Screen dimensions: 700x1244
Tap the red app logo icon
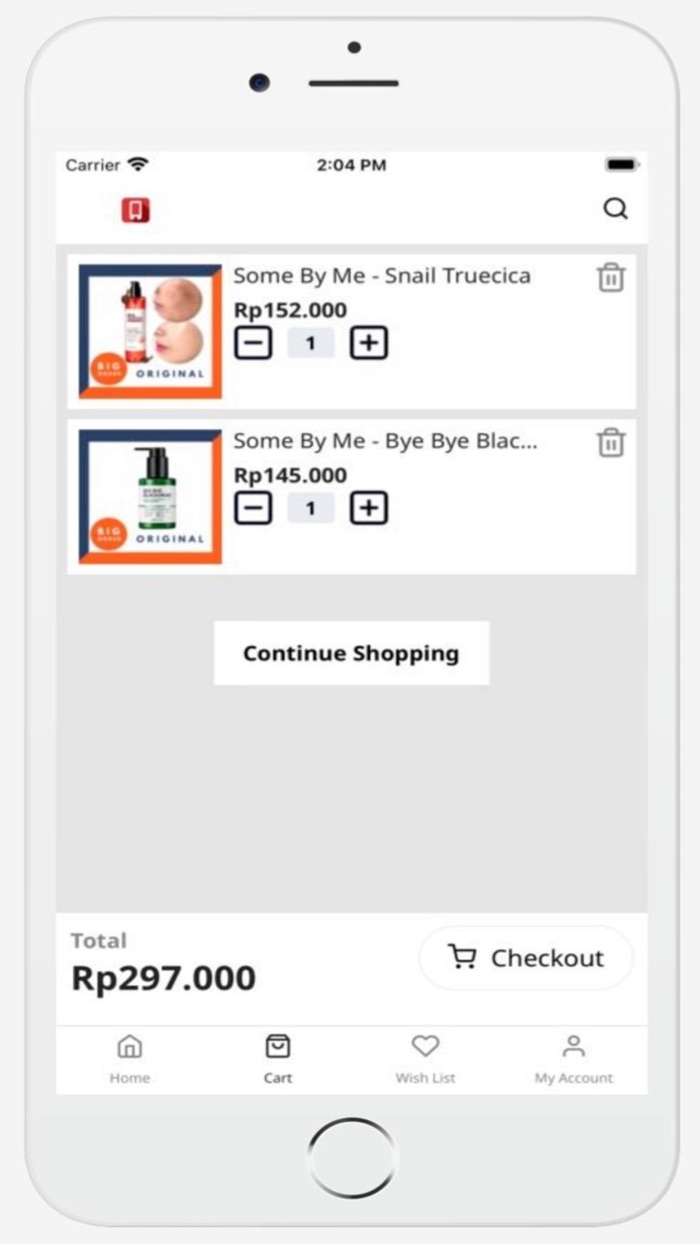135,210
